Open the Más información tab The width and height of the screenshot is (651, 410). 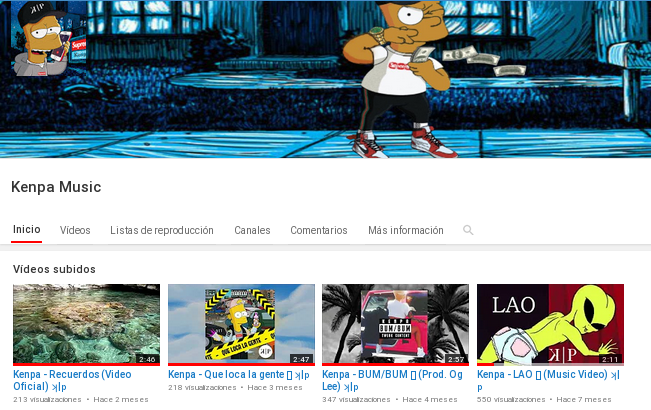click(x=406, y=230)
